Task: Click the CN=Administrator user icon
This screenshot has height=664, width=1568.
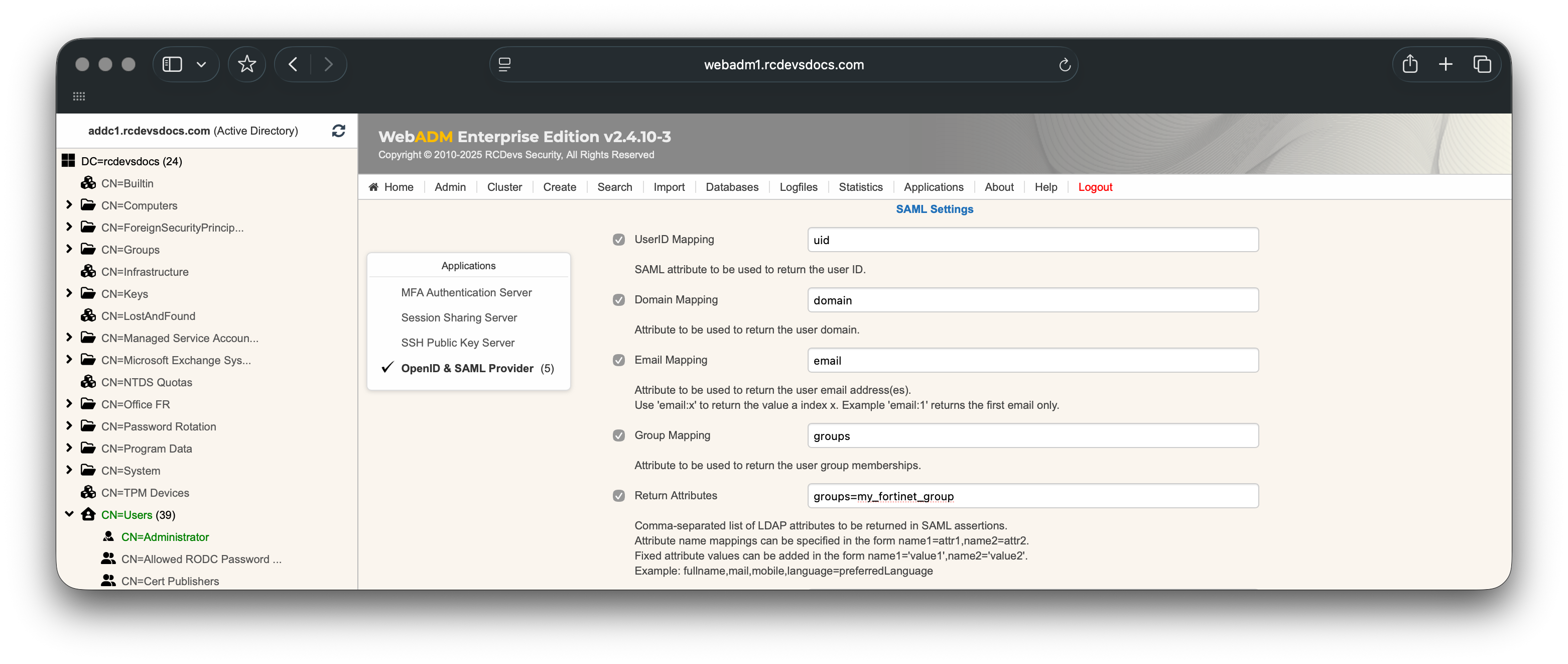Action: [x=108, y=537]
